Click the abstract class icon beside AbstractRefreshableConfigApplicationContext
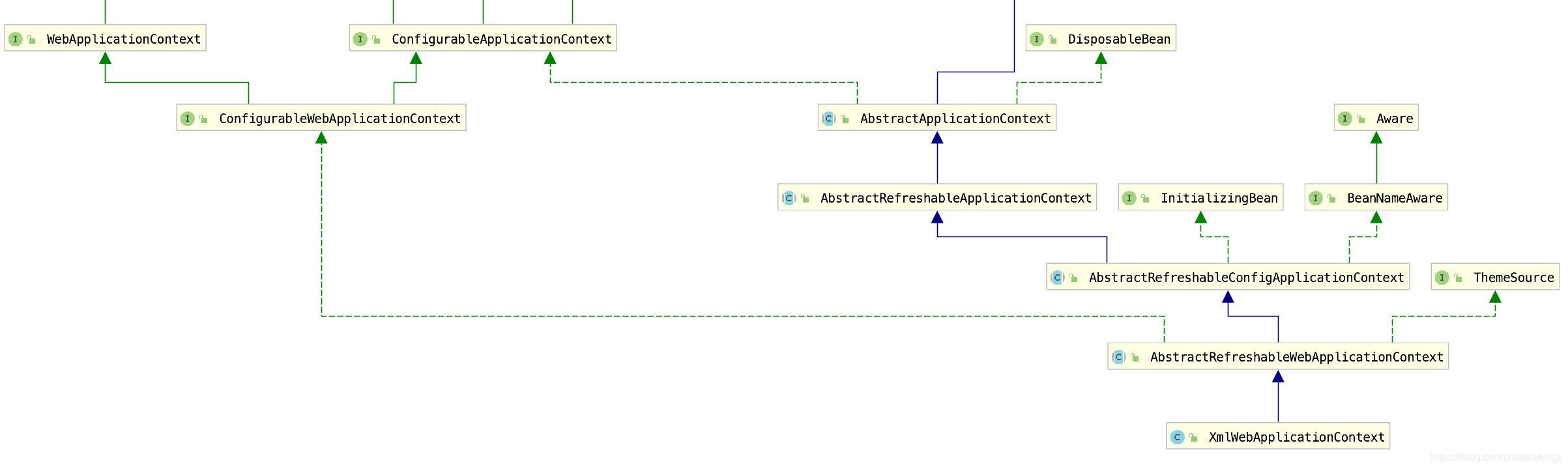The width and height of the screenshot is (1568, 469). coord(1058,277)
